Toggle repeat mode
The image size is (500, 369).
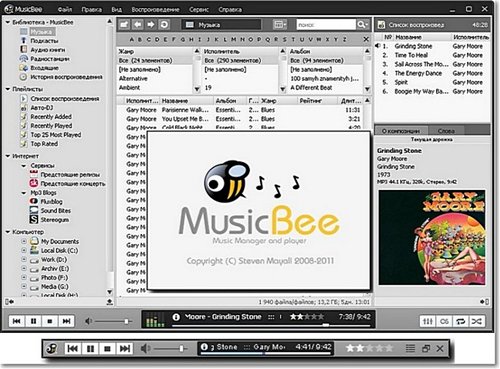pyautogui.click(x=460, y=321)
